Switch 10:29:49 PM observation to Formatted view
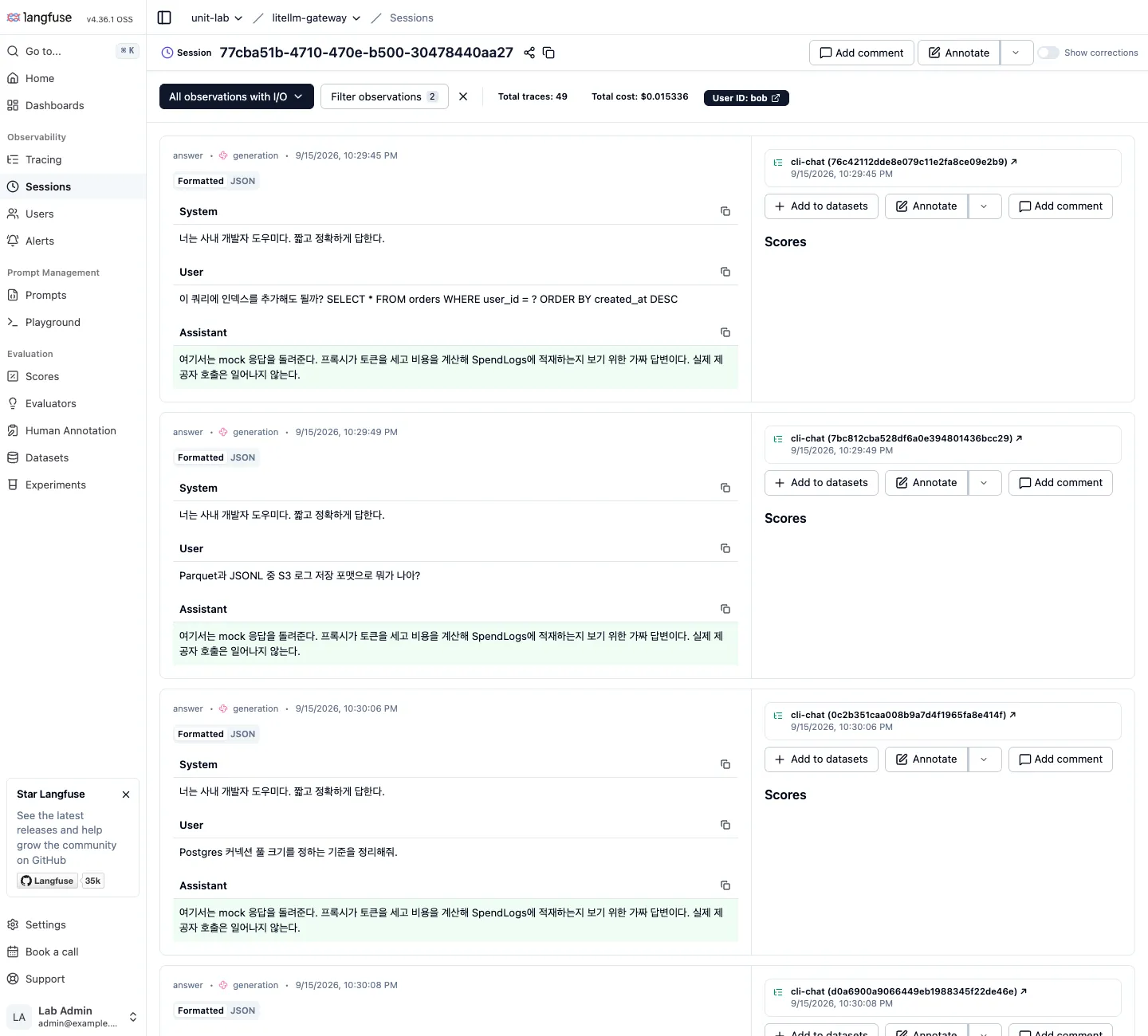Screen dimensions: 1148x1036 [201, 457]
